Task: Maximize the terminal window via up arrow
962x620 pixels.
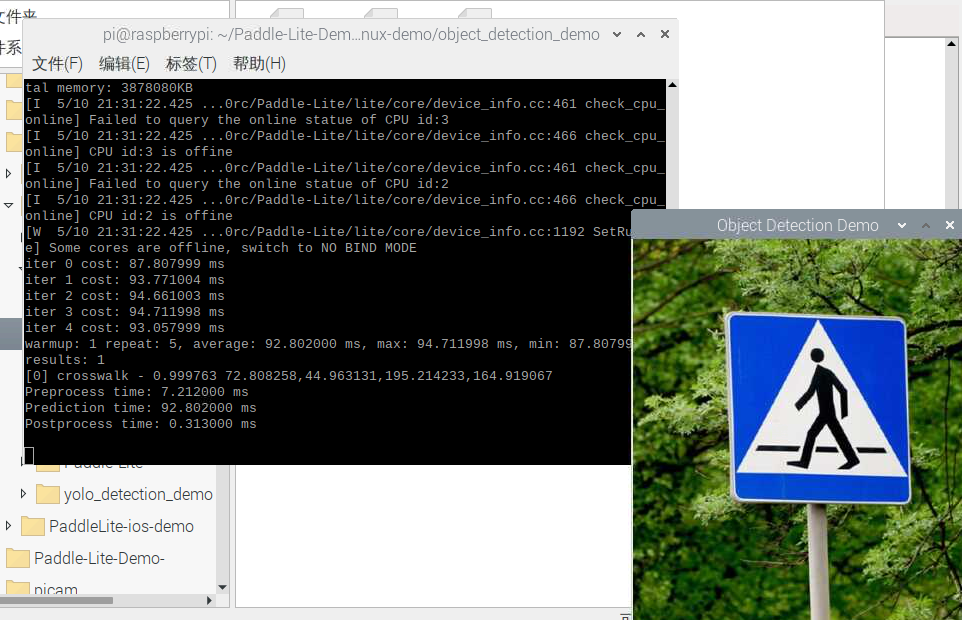Action: pyautogui.click(x=641, y=34)
